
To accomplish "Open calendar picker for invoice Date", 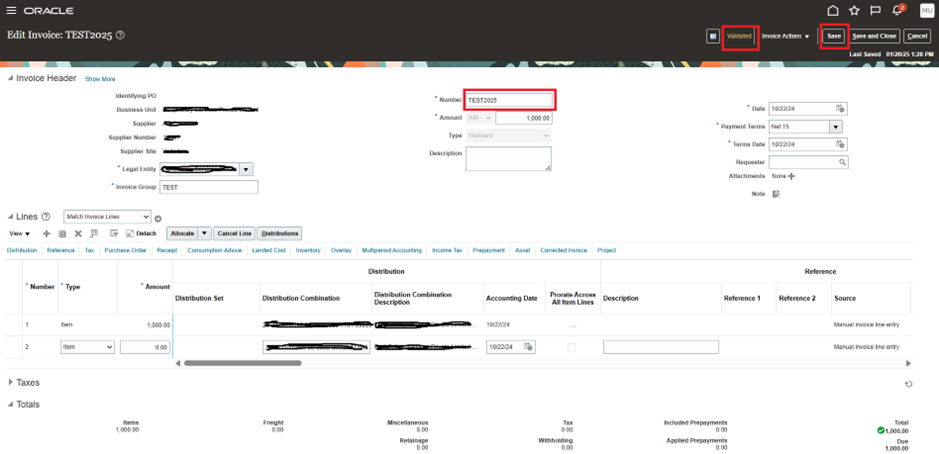I will (840, 108).
